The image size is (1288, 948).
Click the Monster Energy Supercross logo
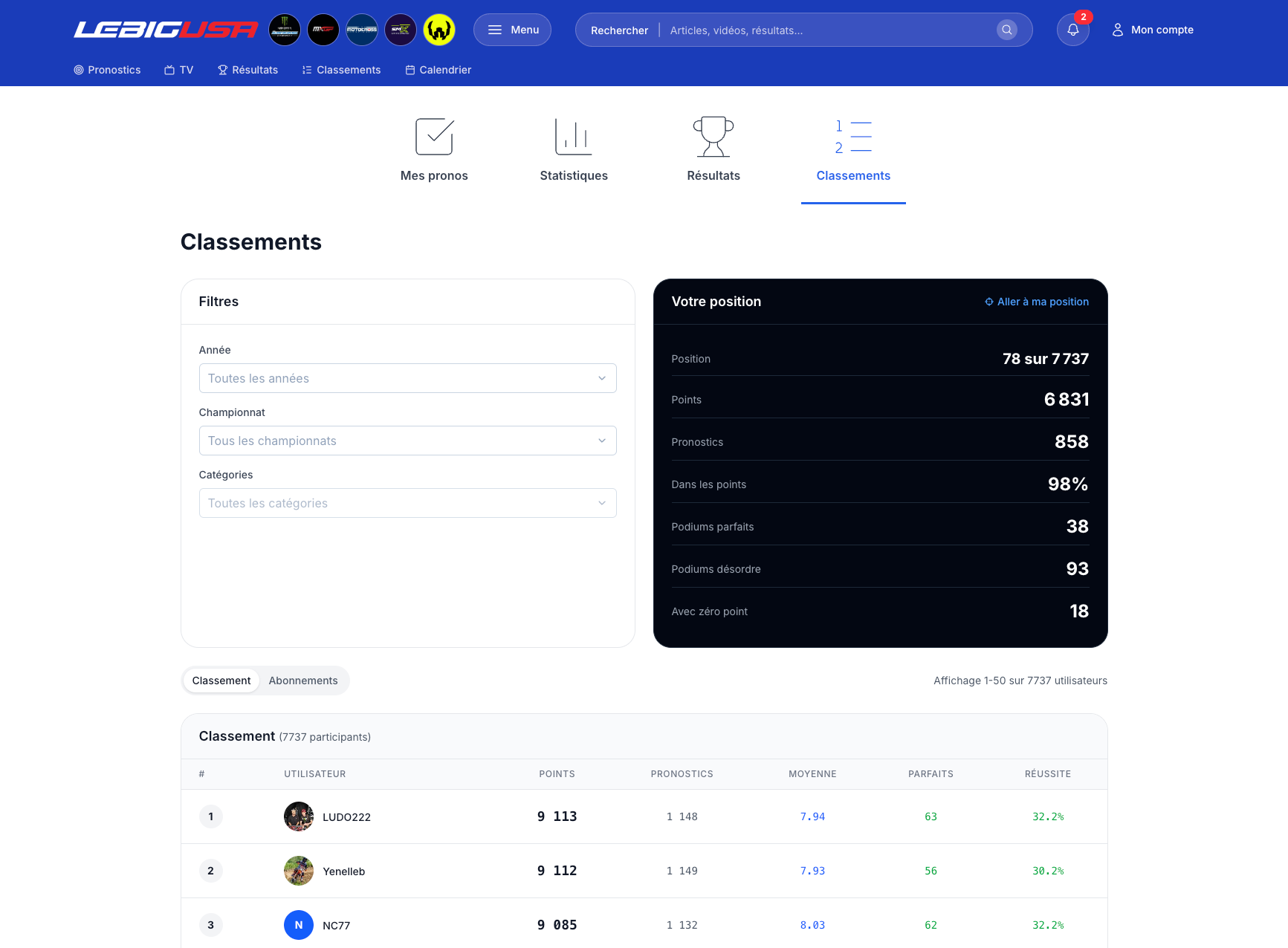click(x=285, y=30)
